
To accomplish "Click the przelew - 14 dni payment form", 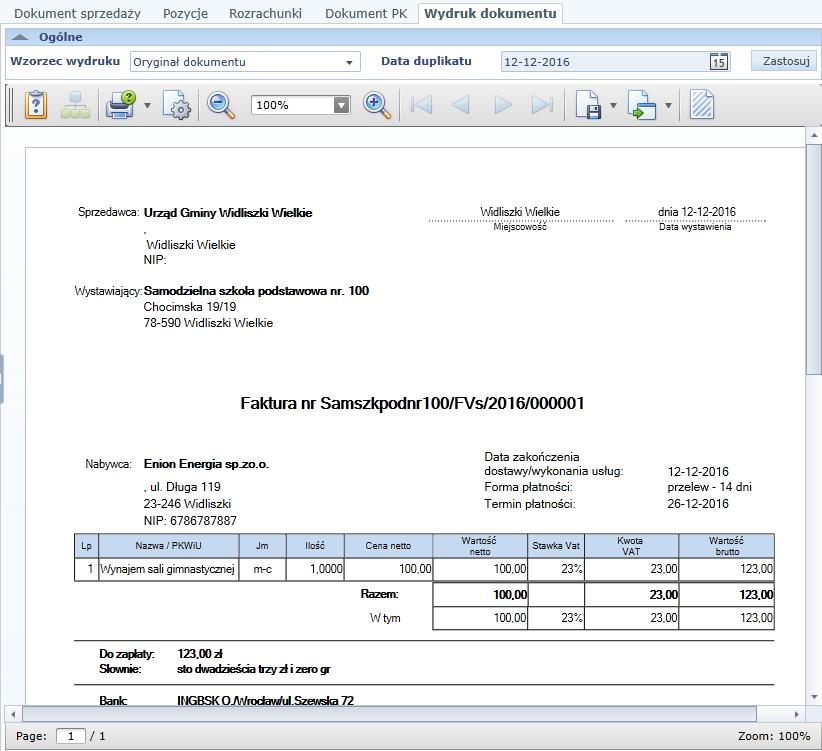I will coord(709,487).
